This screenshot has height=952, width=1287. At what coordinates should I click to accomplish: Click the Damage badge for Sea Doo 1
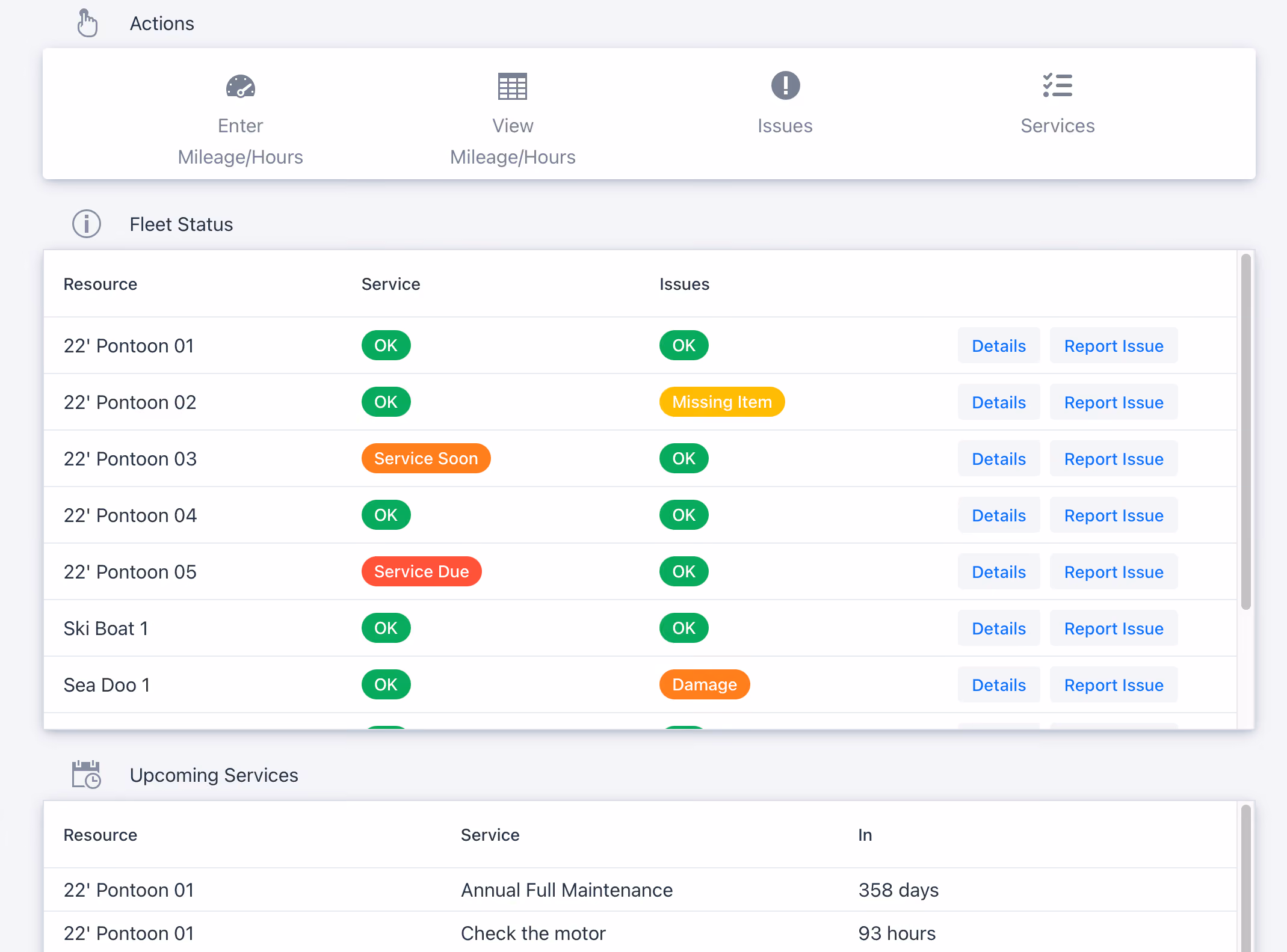click(x=705, y=684)
